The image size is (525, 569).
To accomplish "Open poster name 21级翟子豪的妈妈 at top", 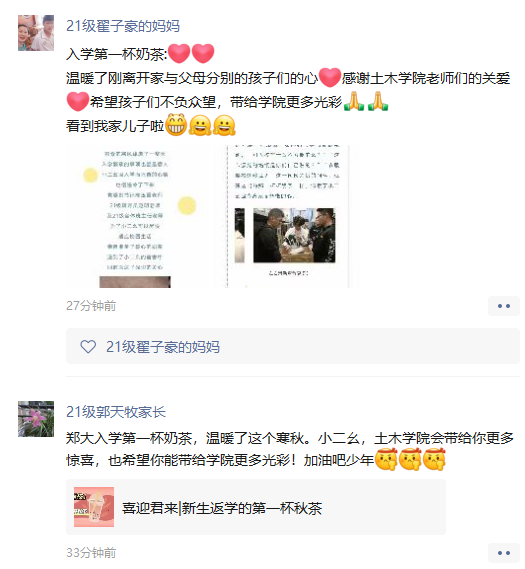I will (123, 26).
